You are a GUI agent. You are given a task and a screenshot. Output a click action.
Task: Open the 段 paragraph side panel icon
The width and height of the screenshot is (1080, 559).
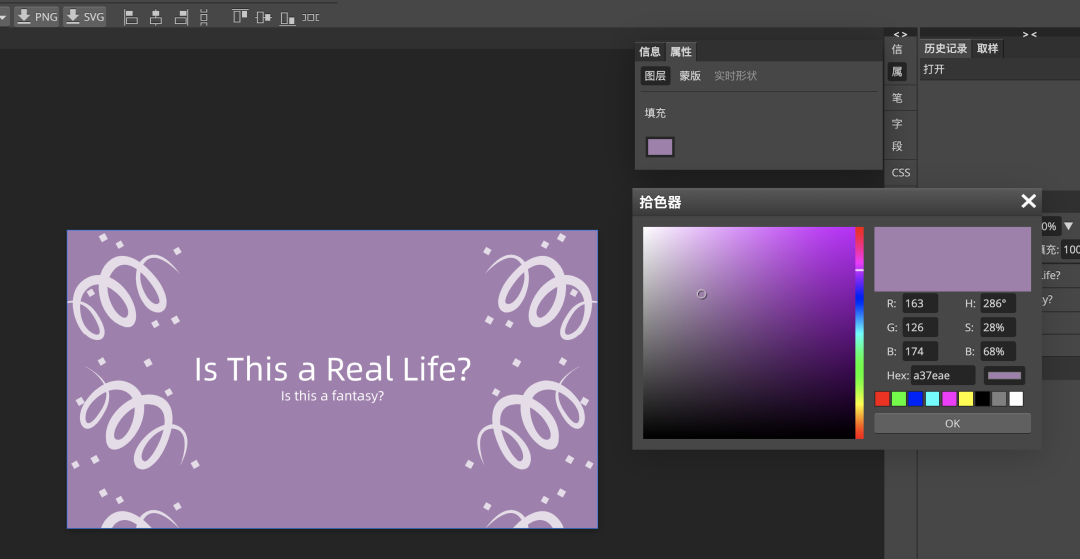pyautogui.click(x=897, y=147)
